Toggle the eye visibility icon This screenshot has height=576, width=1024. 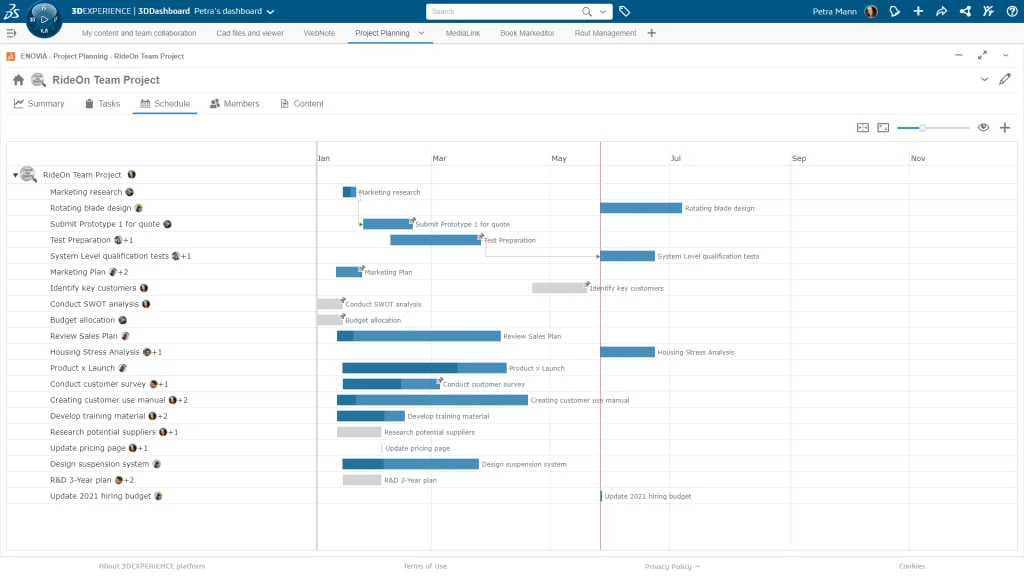(x=983, y=128)
